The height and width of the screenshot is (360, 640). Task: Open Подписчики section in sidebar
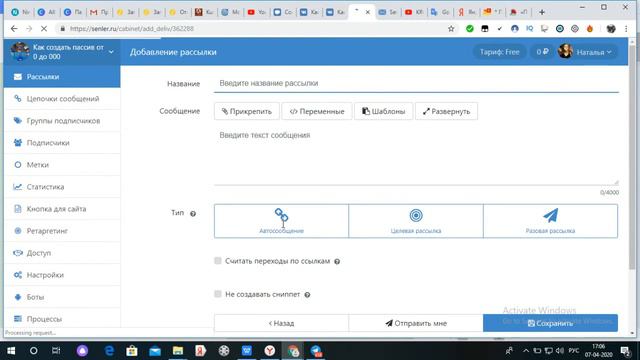tap(62, 143)
